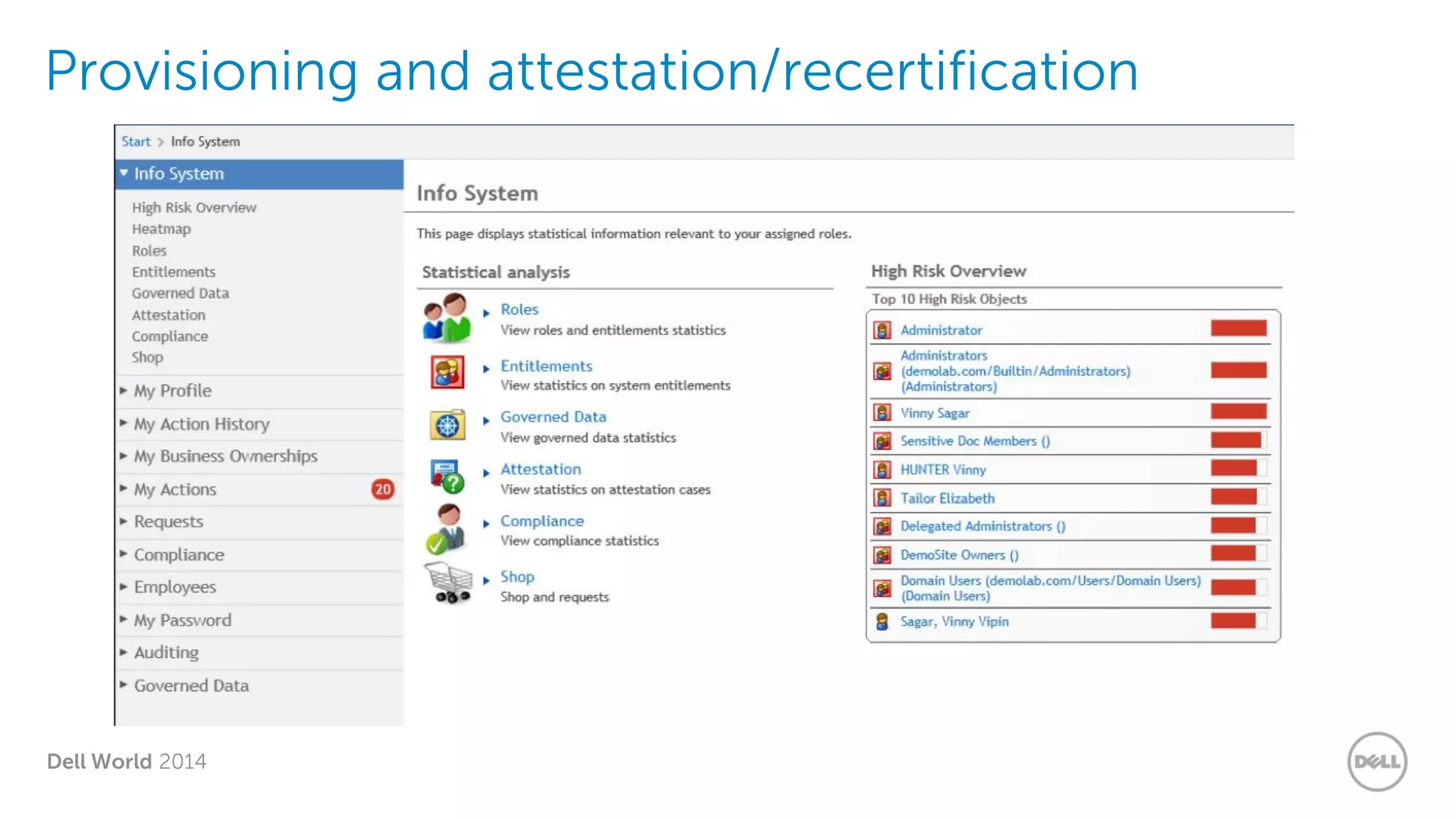Open Entitlements submenu item in sidebar
Image resolution: width=1456 pixels, height=819 pixels.
[x=173, y=272]
